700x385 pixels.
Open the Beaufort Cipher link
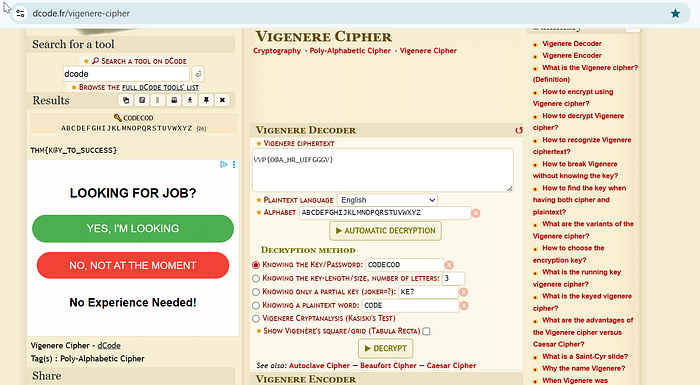click(x=388, y=366)
